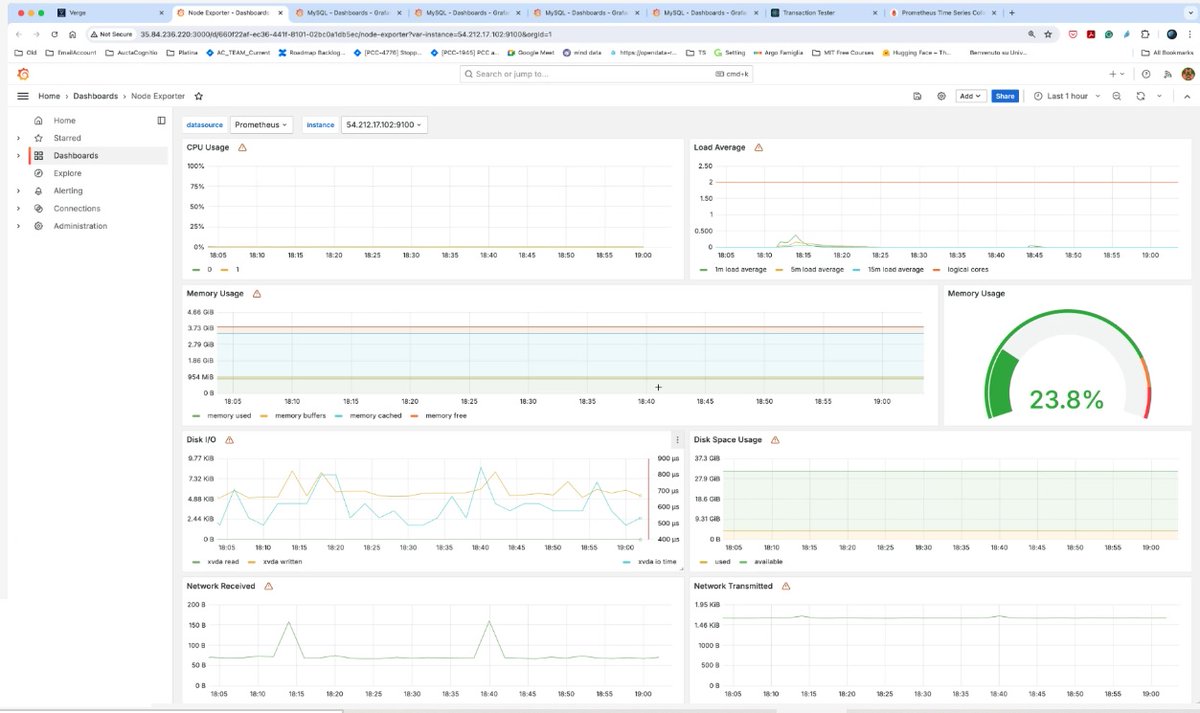Click the xvda io time legend color swatch

pyautogui.click(x=629, y=562)
